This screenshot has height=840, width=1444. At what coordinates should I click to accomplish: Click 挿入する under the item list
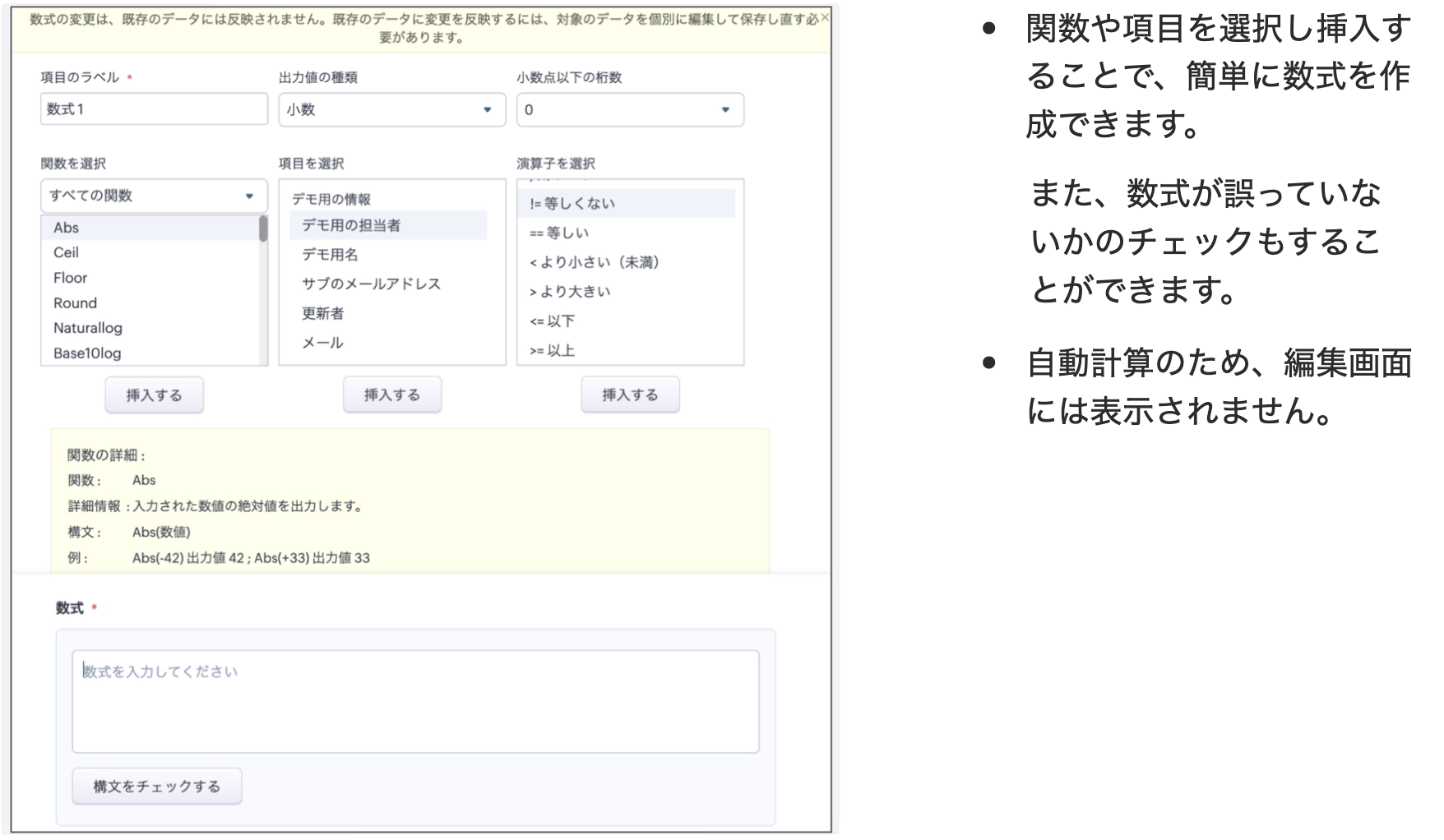click(x=392, y=395)
